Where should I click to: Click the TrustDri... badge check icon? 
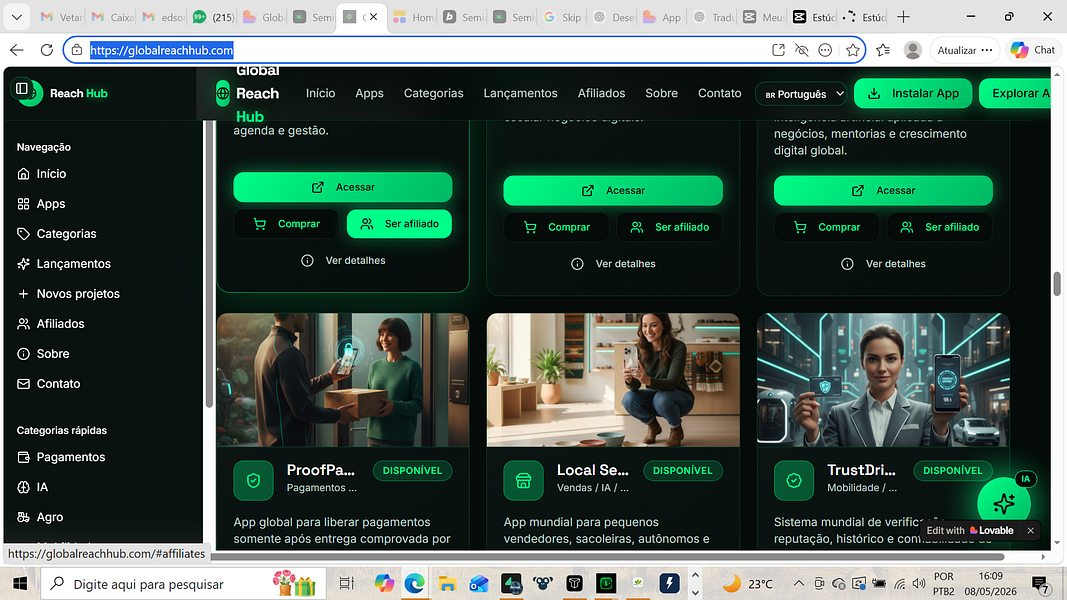click(793, 480)
